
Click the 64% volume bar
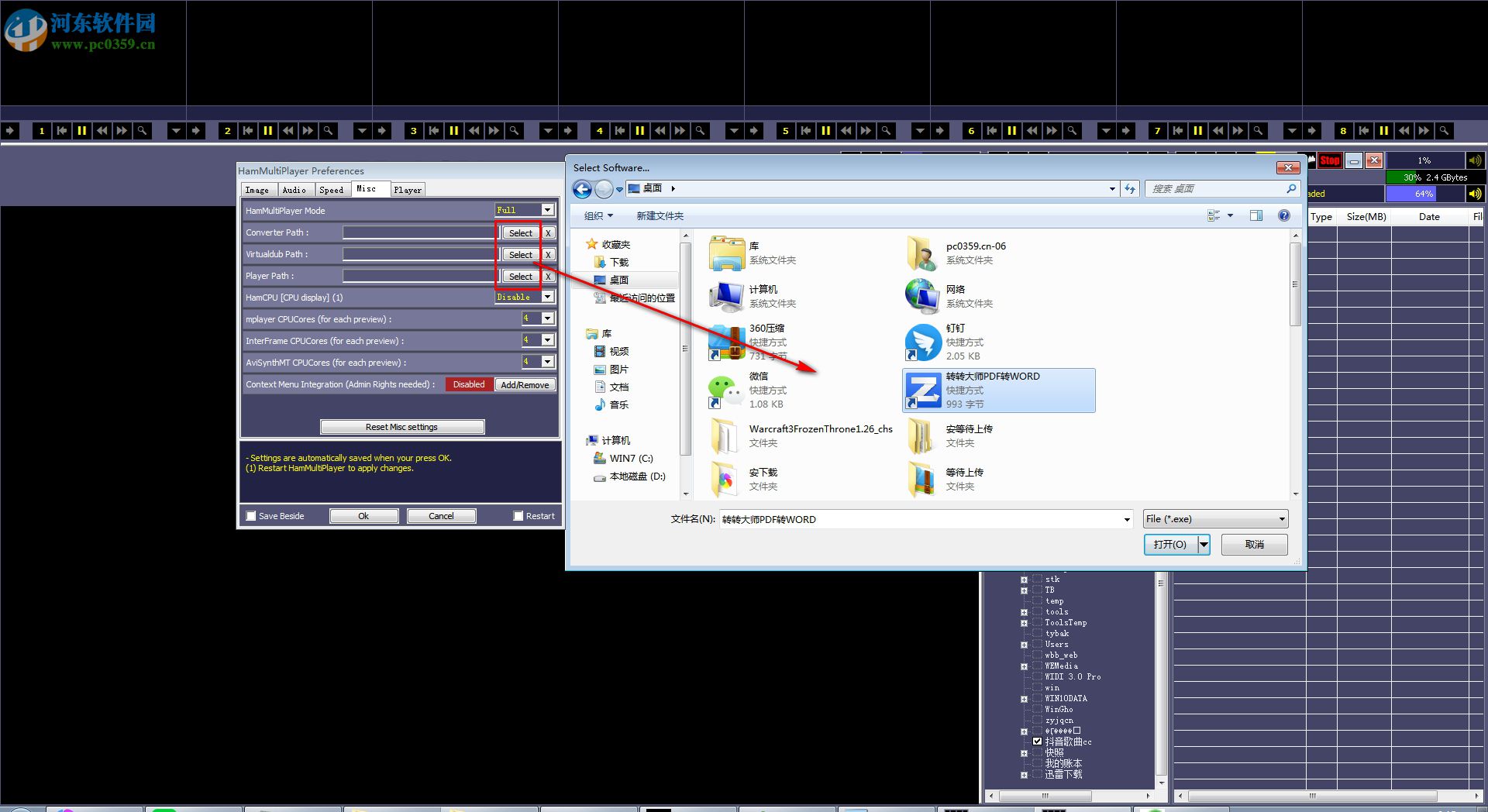coord(1424,194)
